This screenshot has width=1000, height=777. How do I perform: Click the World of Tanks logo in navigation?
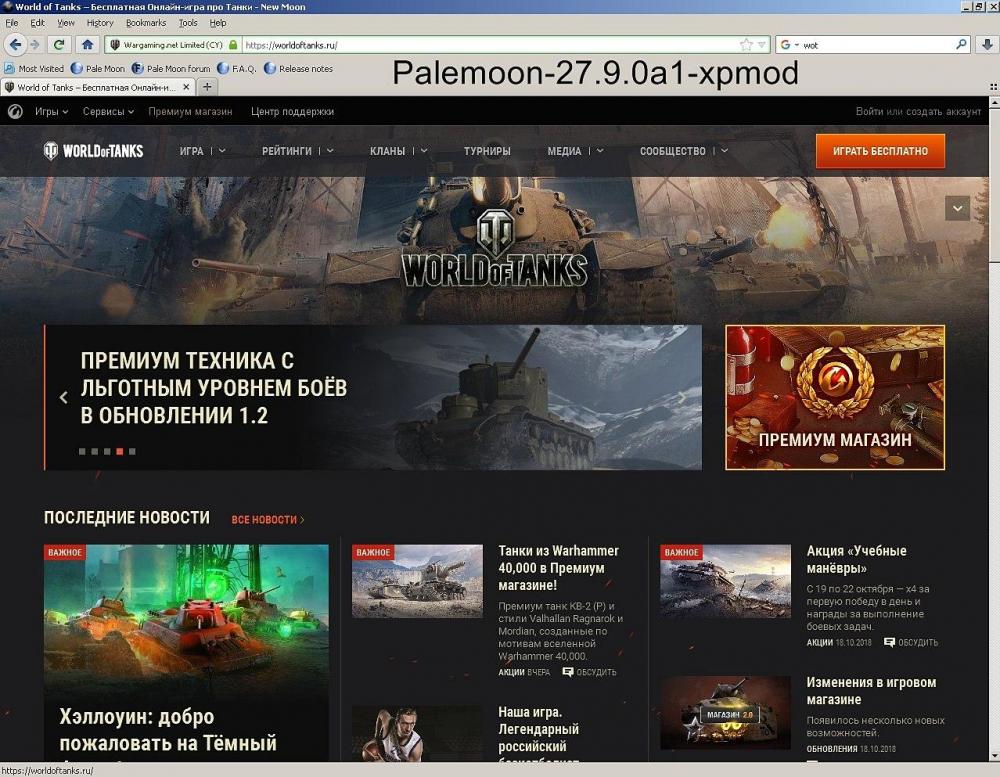click(93, 151)
